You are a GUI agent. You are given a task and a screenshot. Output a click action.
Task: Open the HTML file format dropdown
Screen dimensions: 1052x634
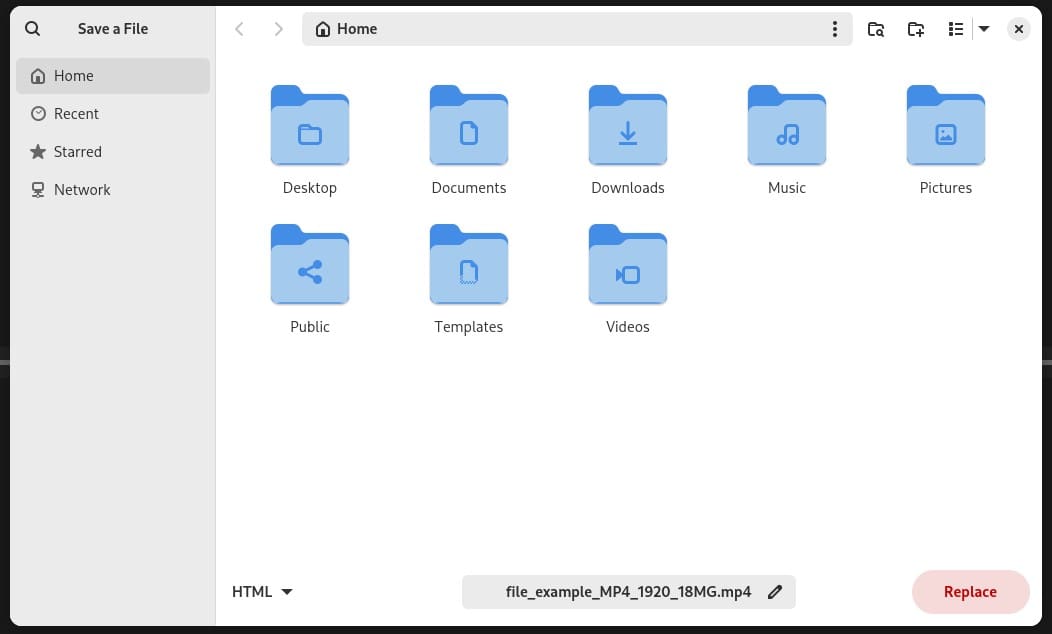point(262,591)
